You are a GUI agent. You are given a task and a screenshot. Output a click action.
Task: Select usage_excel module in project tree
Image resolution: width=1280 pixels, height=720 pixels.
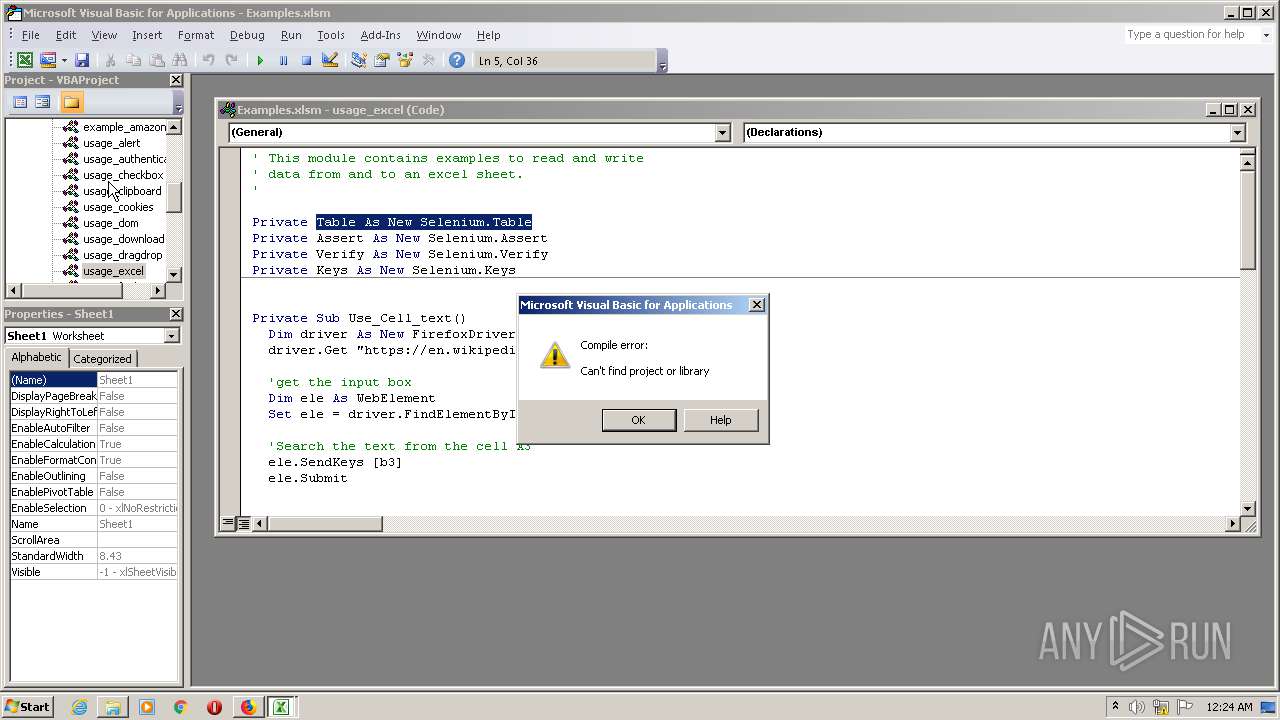pos(113,271)
